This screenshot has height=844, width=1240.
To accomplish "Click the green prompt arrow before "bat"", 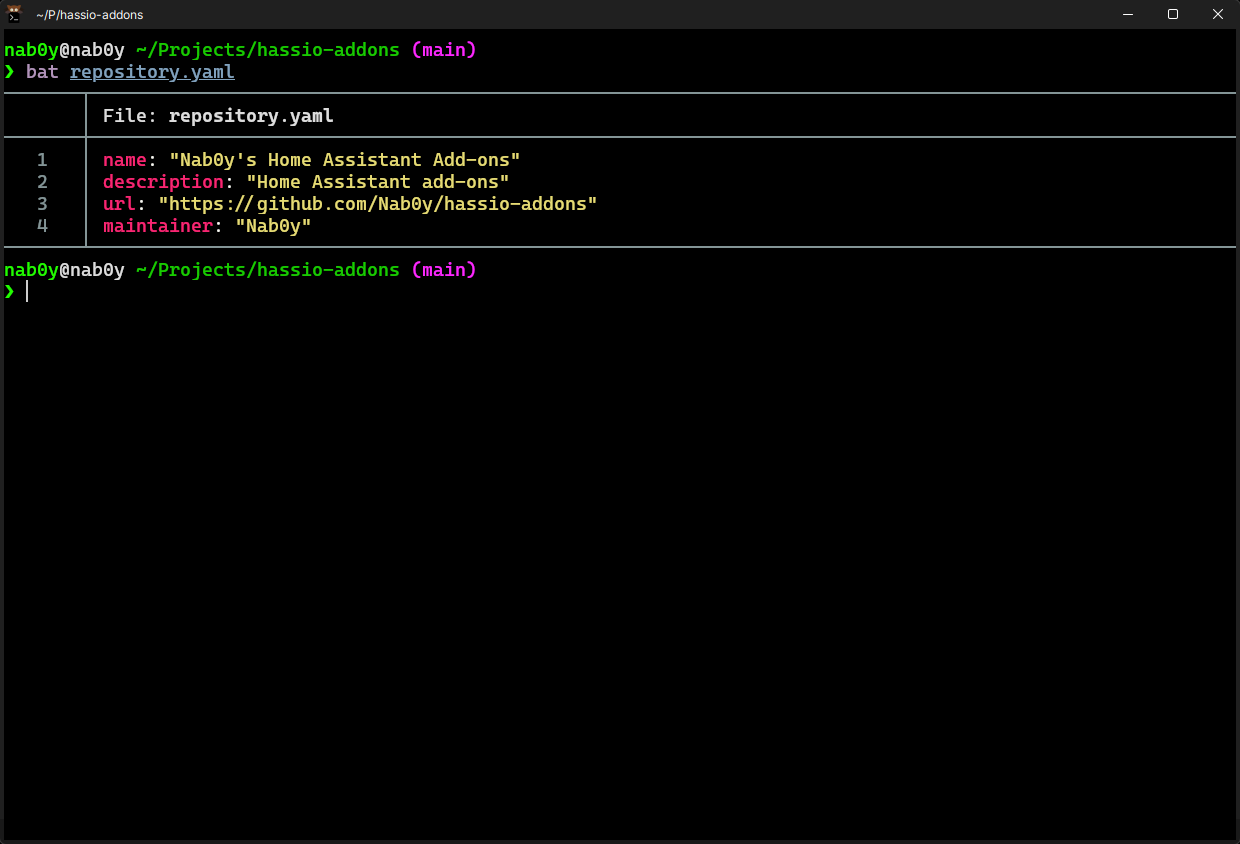I will (10, 72).
